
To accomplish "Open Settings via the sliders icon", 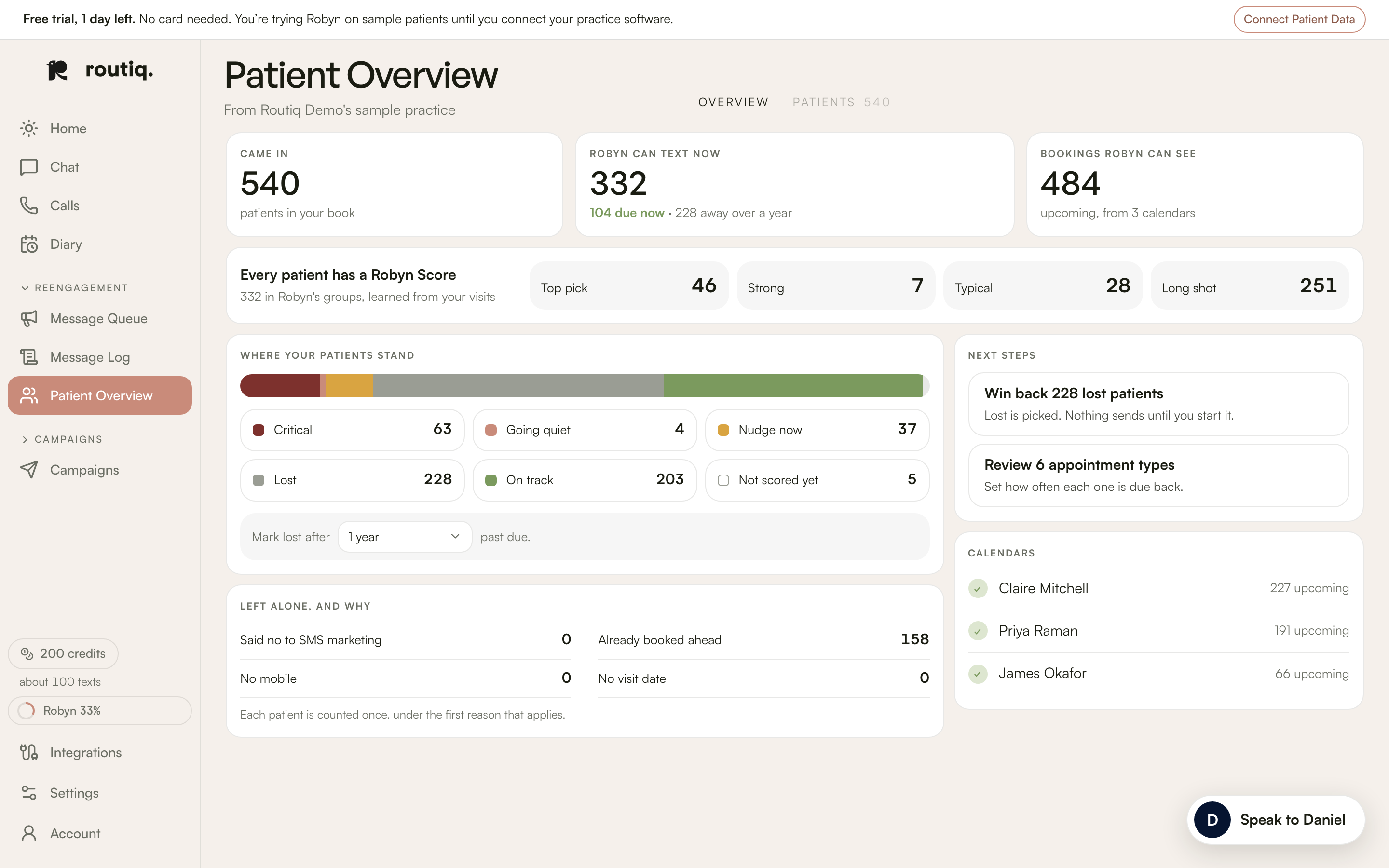I will pyautogui.click(x=29, y=793).
